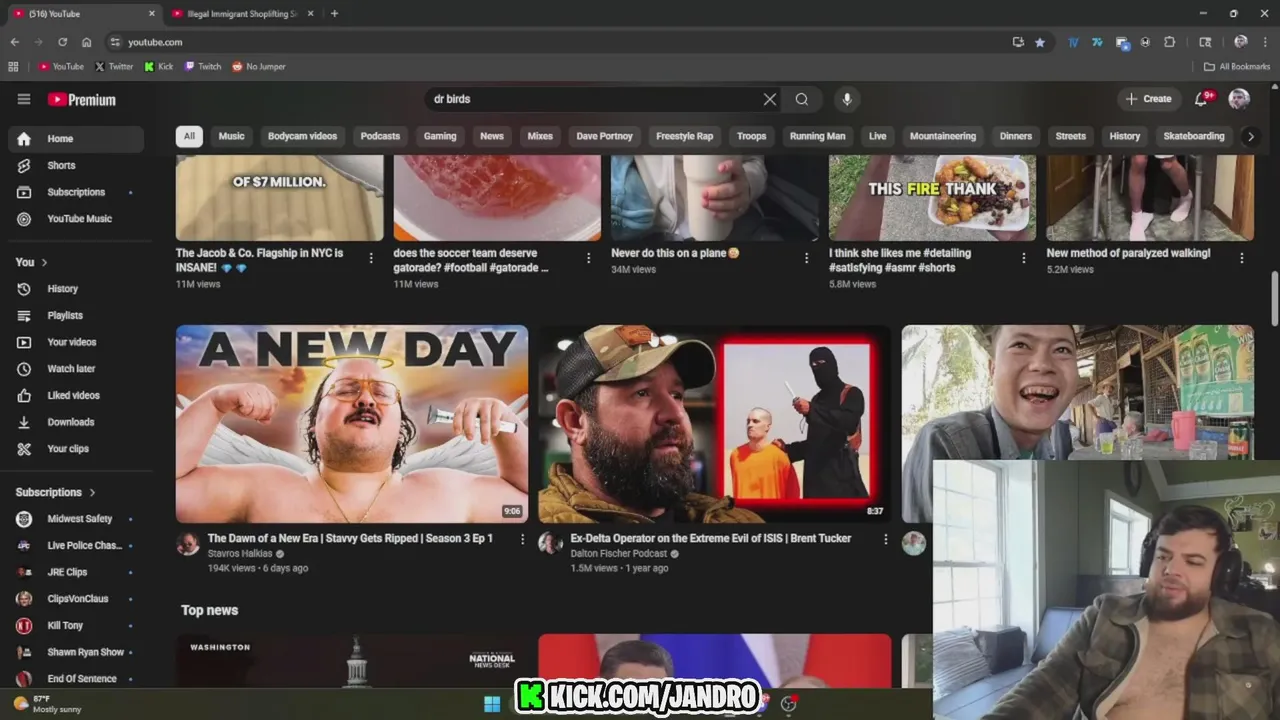Viewport: 1280px width, 720px height.
Task: Expand the You section chevron
Action: 44,262
